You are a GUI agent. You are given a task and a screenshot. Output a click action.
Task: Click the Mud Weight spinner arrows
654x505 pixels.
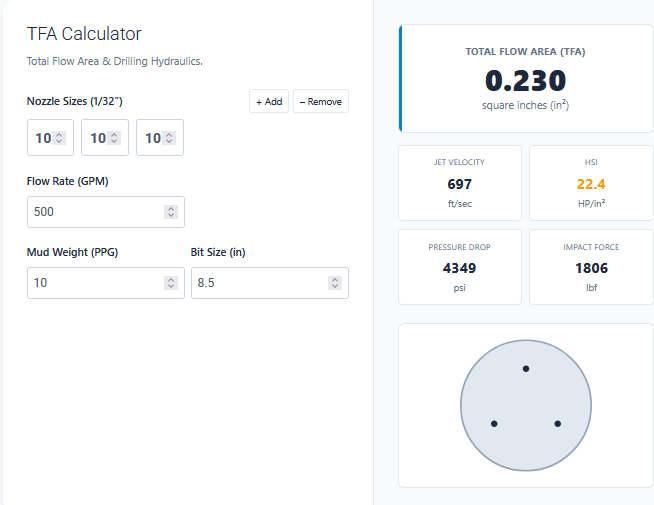pos(171,283)
